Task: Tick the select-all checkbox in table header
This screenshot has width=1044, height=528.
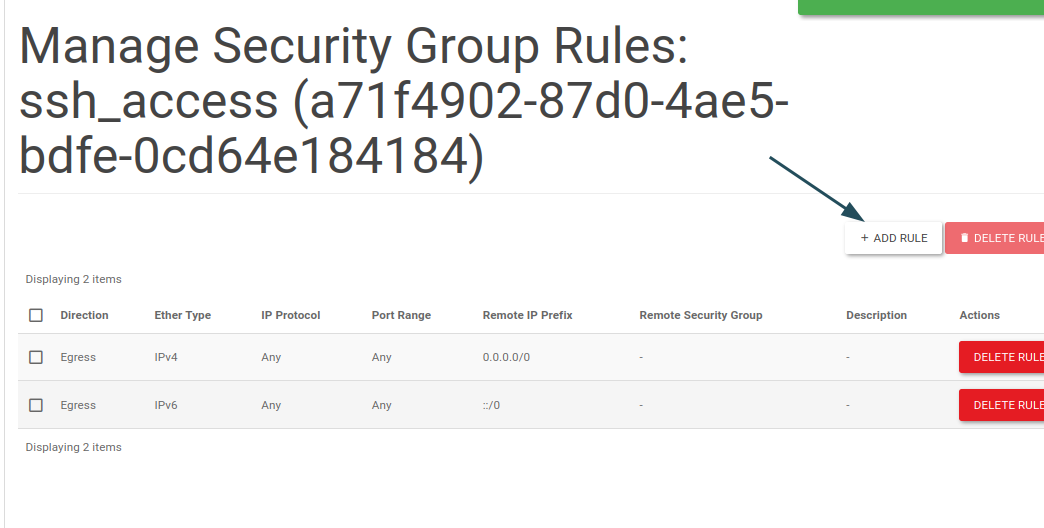Action: point(36,315)
